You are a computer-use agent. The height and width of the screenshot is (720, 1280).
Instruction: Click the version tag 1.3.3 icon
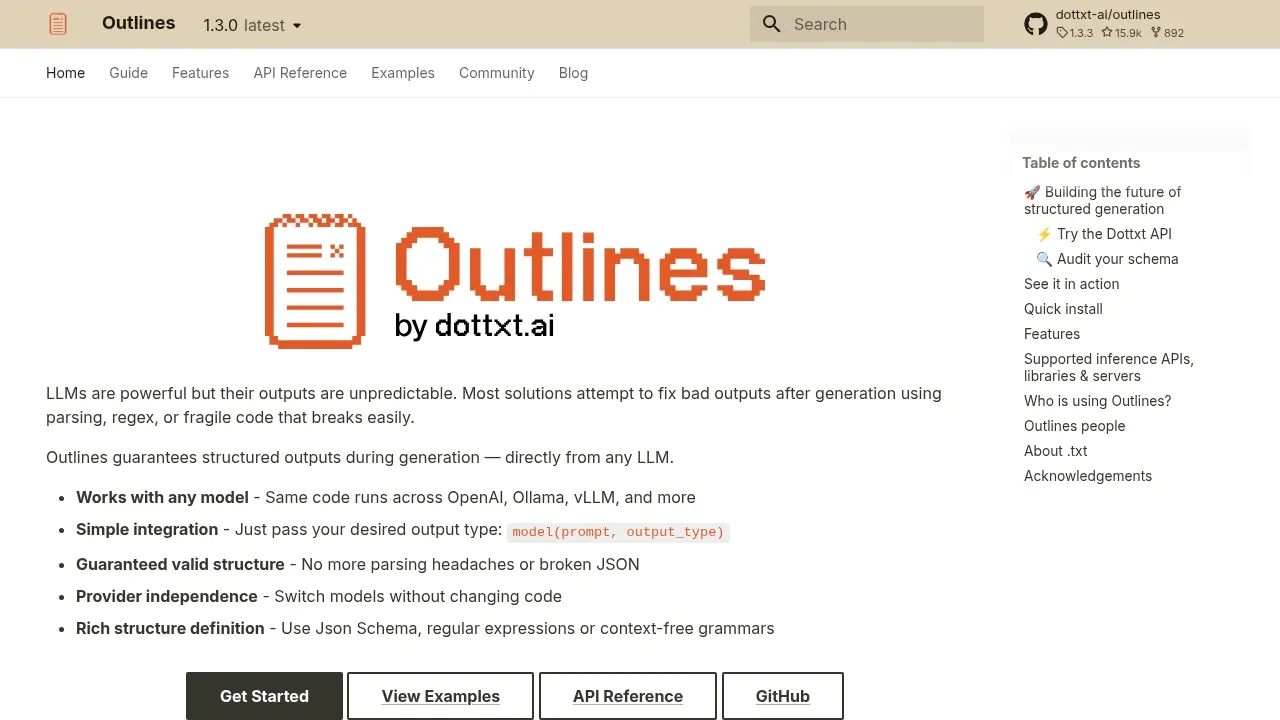(1062, 33)
